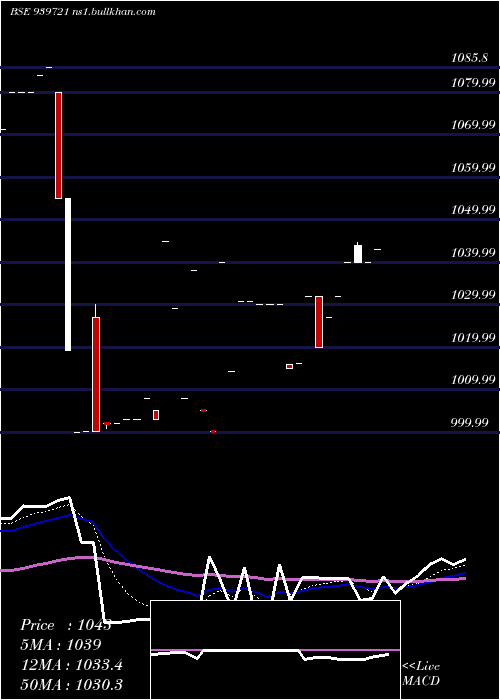Image resolution: width=500 pixels, height=700 pixels.
Task: Click the 50MA : 1030.3 readout
Action: tap(71, 684)
